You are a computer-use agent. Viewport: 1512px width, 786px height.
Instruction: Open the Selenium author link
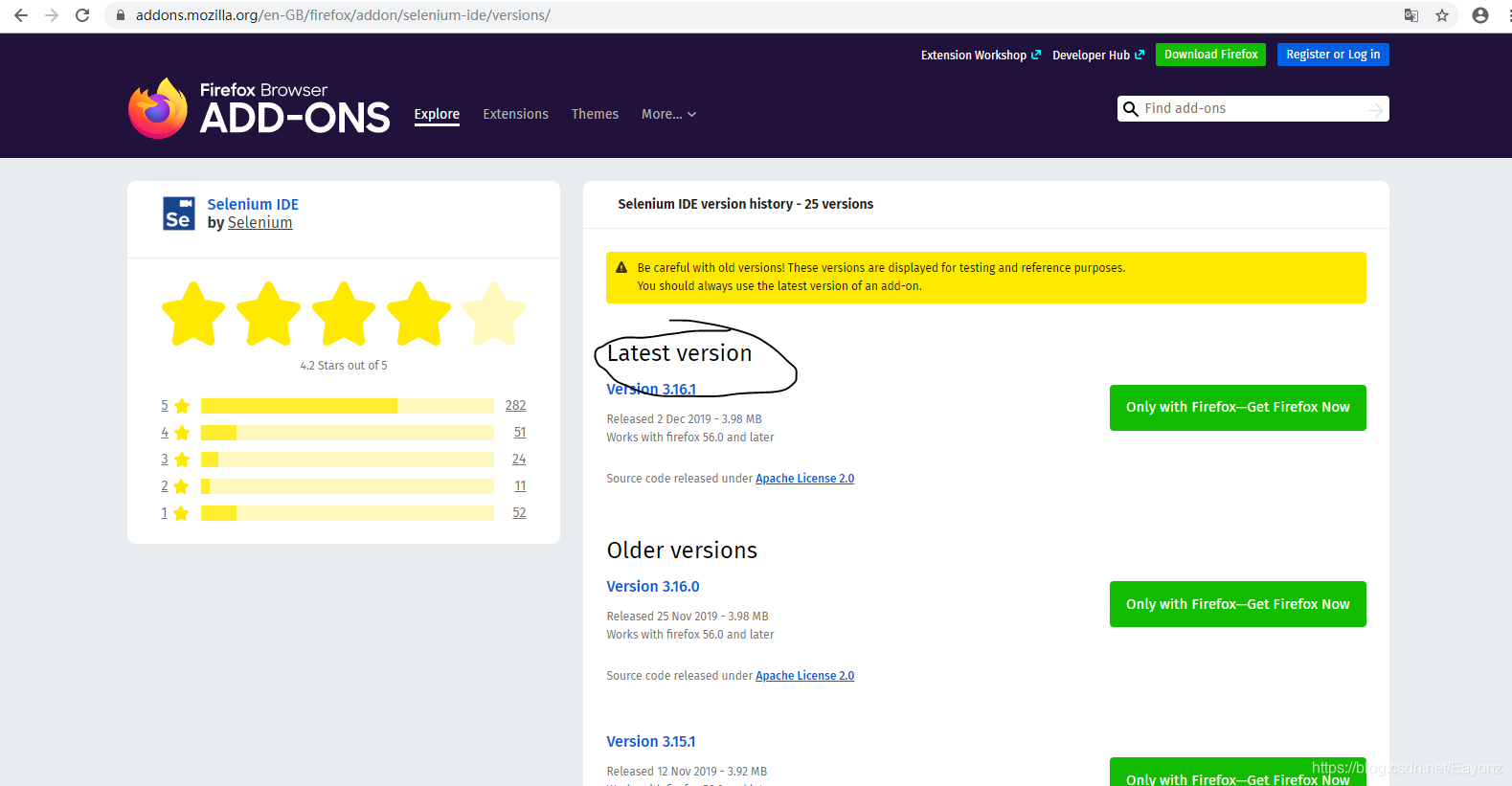pyautogui.click(x=260, y=223)
